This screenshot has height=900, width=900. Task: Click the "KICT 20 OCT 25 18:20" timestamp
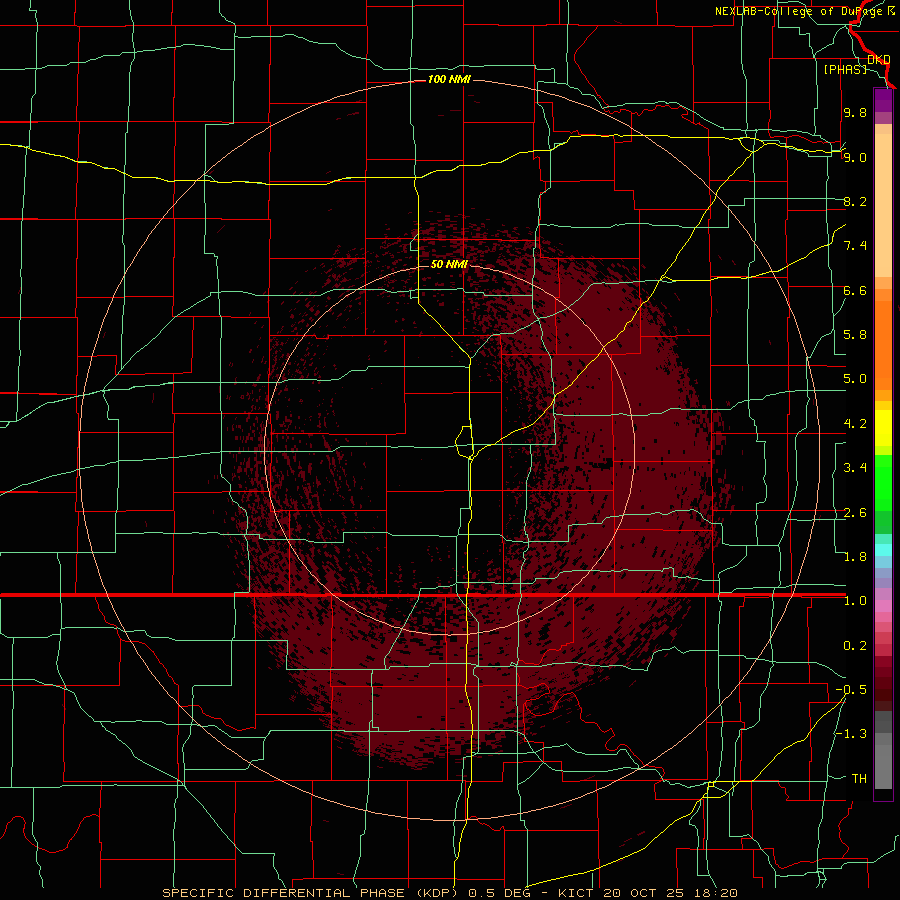click(647, 893)
